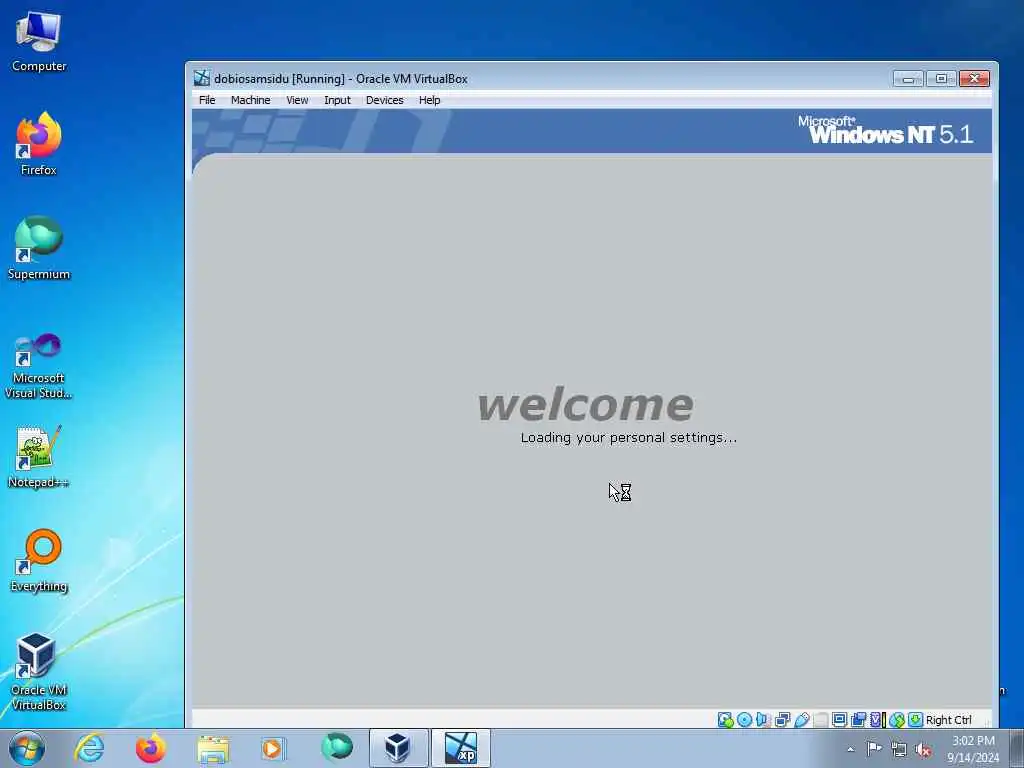Open the Input menu
Image resolution: width=1024 pixels, height=768 pixels.
point(337,100)
